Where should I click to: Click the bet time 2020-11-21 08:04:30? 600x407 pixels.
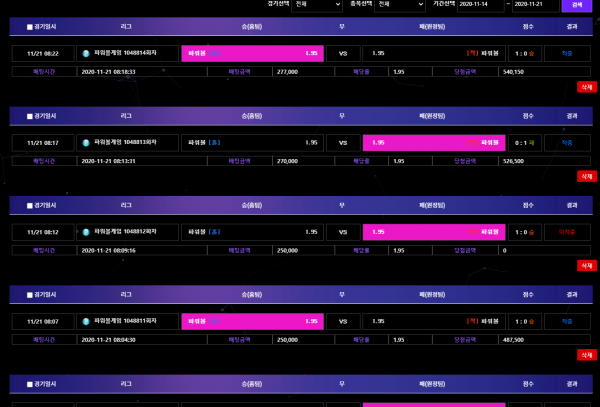pyautogui.click(x=108, y=340)
